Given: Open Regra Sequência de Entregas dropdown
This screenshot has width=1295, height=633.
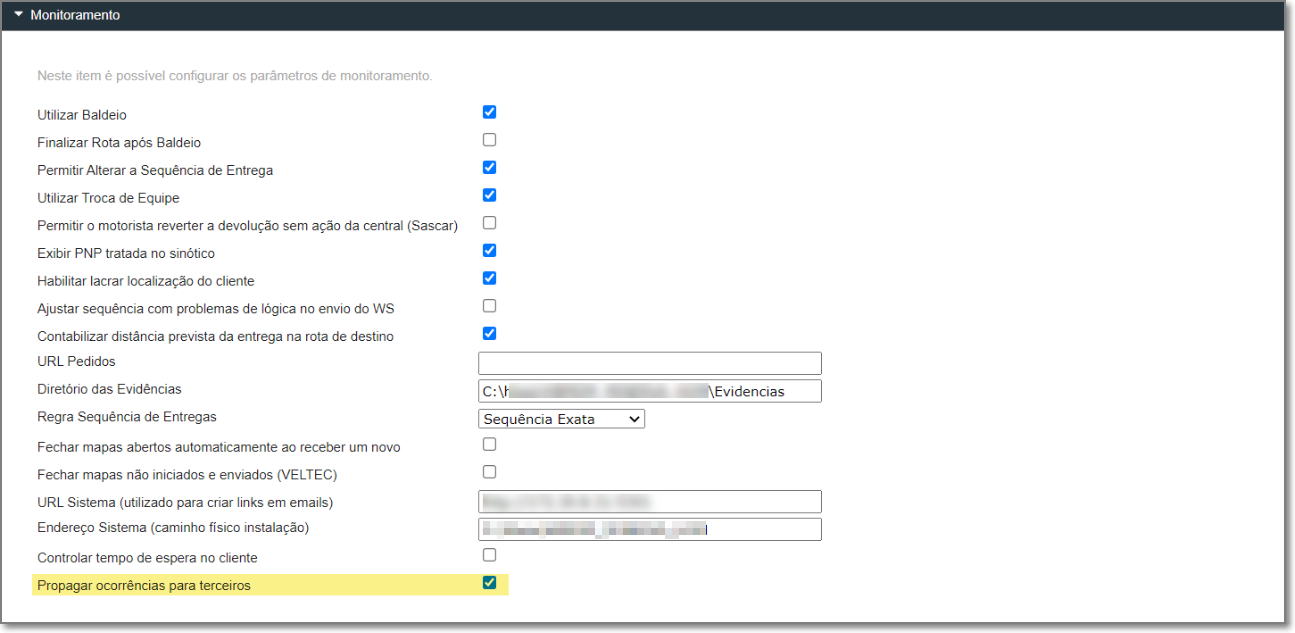Looking at the screenshot, I should pos(562,419).
